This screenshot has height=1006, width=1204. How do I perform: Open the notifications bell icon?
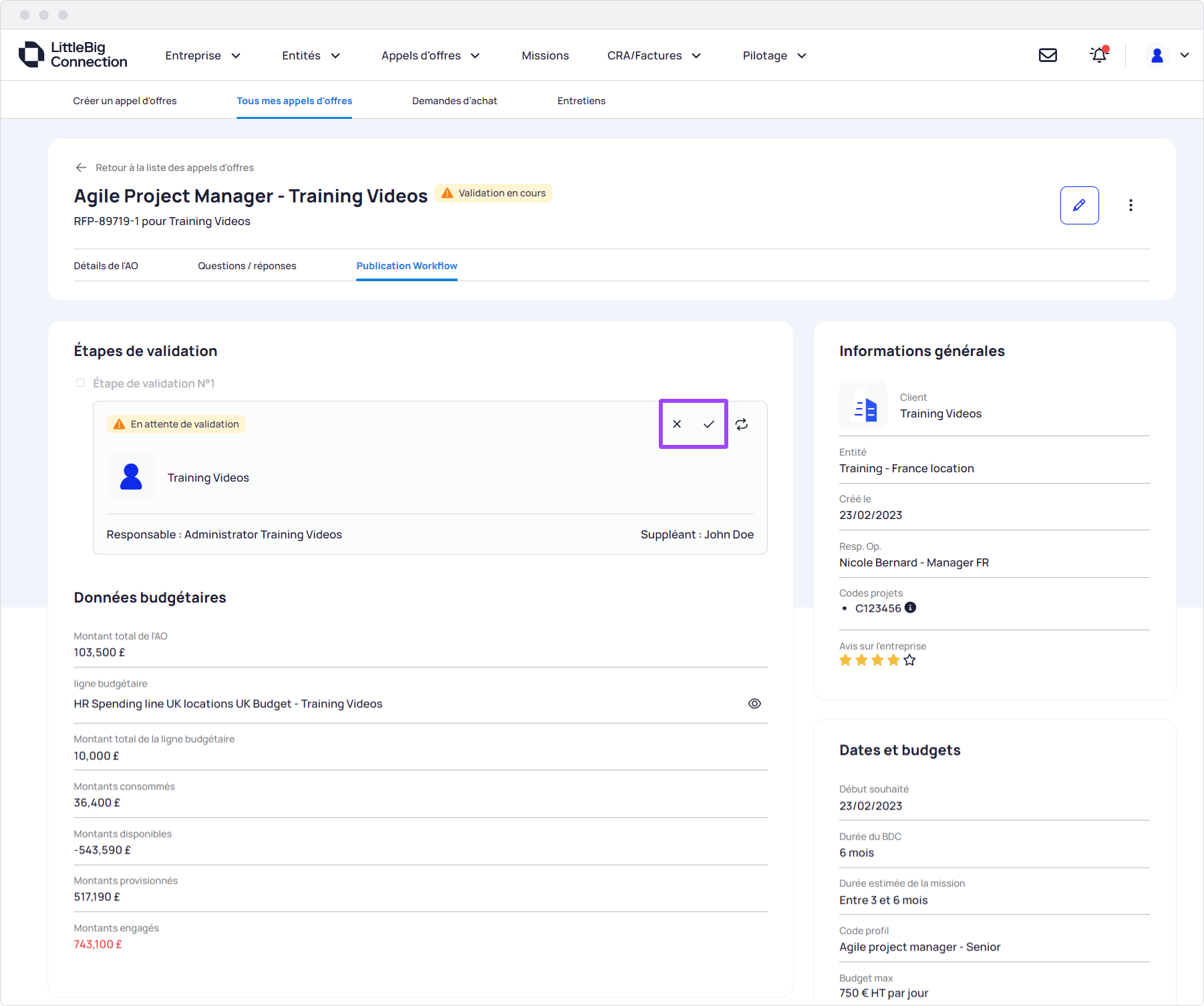(1099, 55)
